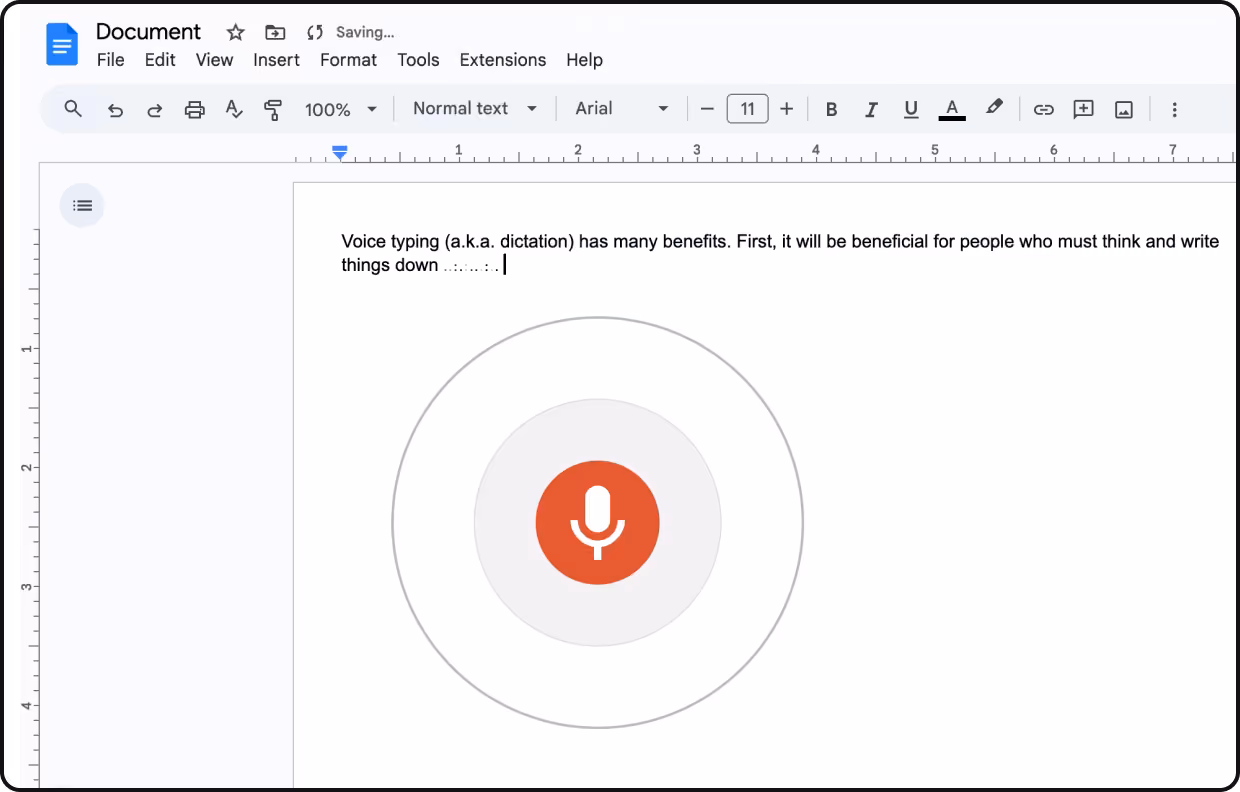Viewport: 1240px width, 792px height.
Task: Toggle bold formatting
Action: point(831,110)
